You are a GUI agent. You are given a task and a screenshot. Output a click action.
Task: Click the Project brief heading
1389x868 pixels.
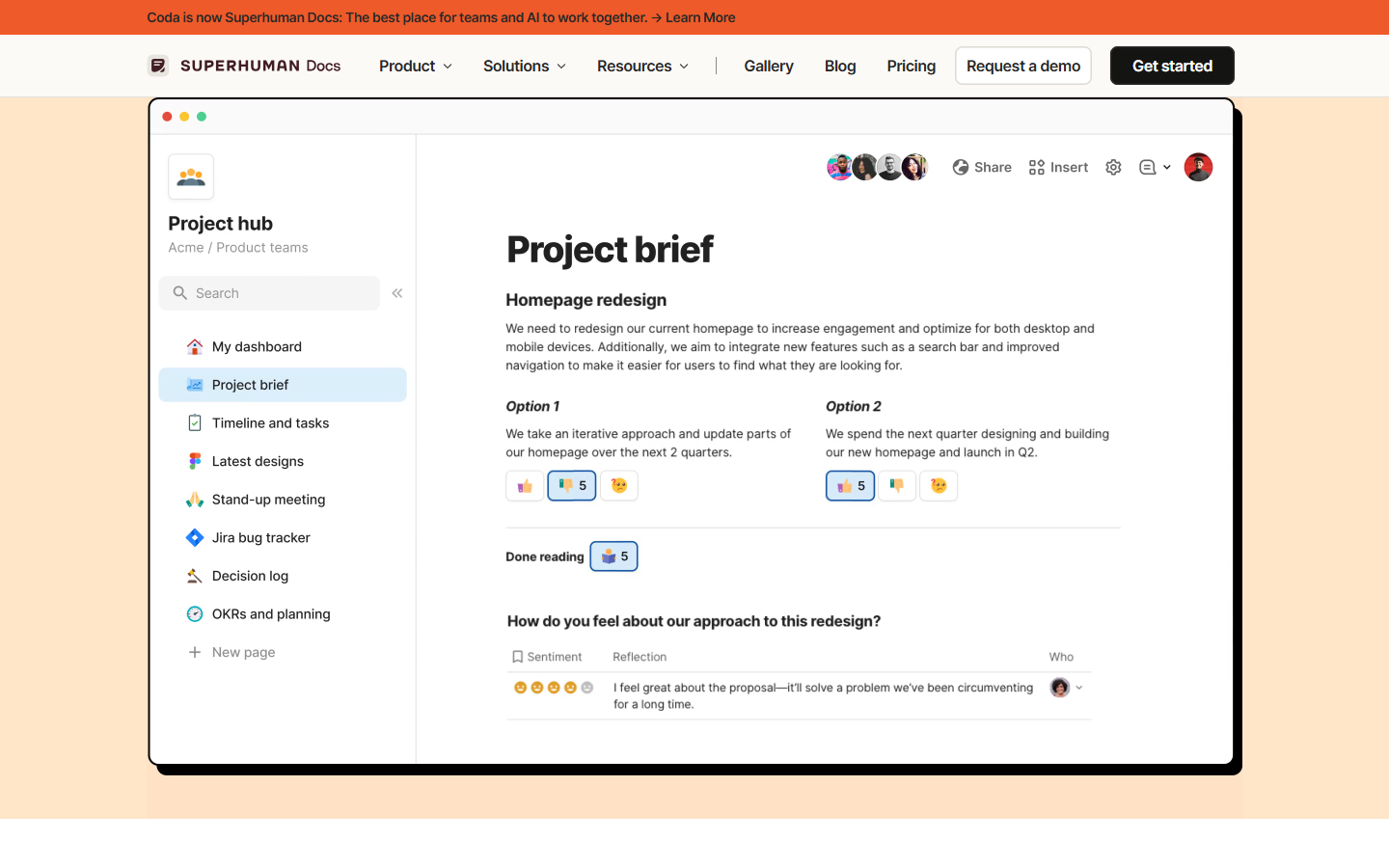point(610,250)
